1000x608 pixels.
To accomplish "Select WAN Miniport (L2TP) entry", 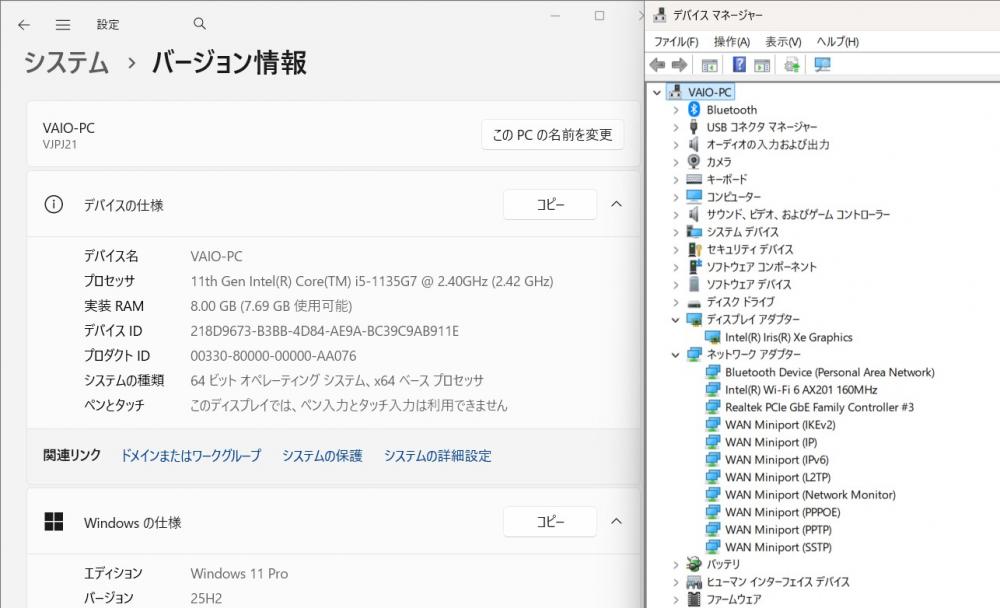I will point(777,477).
